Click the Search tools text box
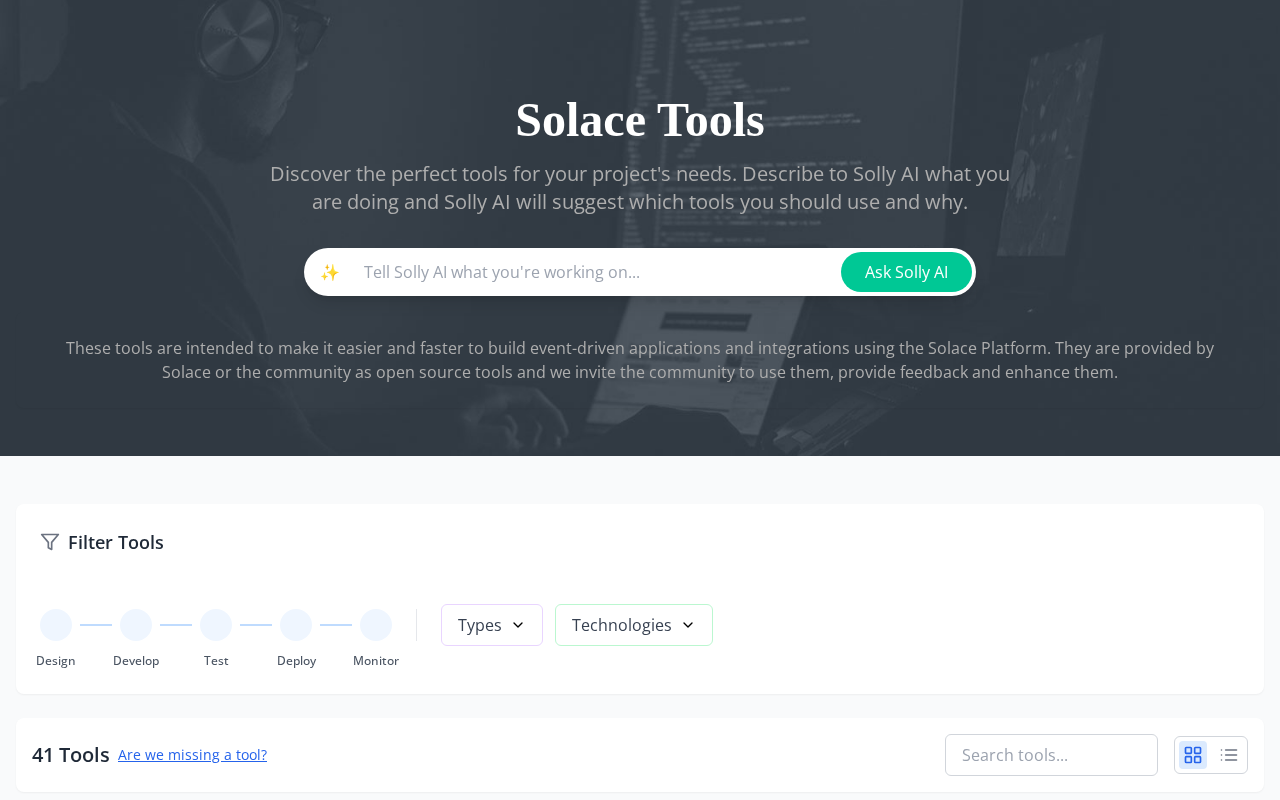 click(1051, 755)
